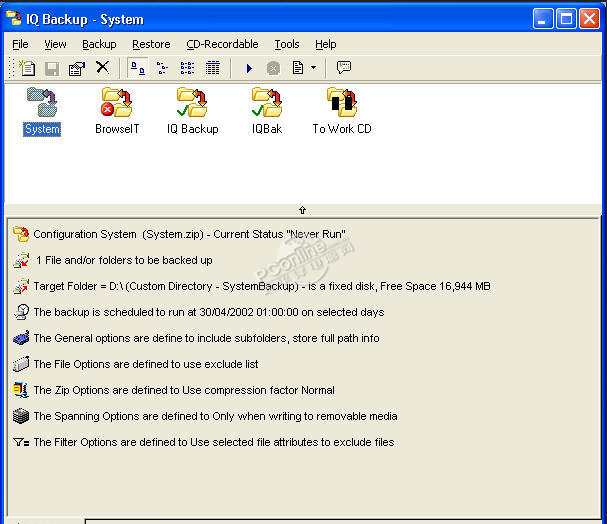Click the New configuration toolbar icon
Image resolution: width=607 pixels, height=524 pixels.
[27, 68]
